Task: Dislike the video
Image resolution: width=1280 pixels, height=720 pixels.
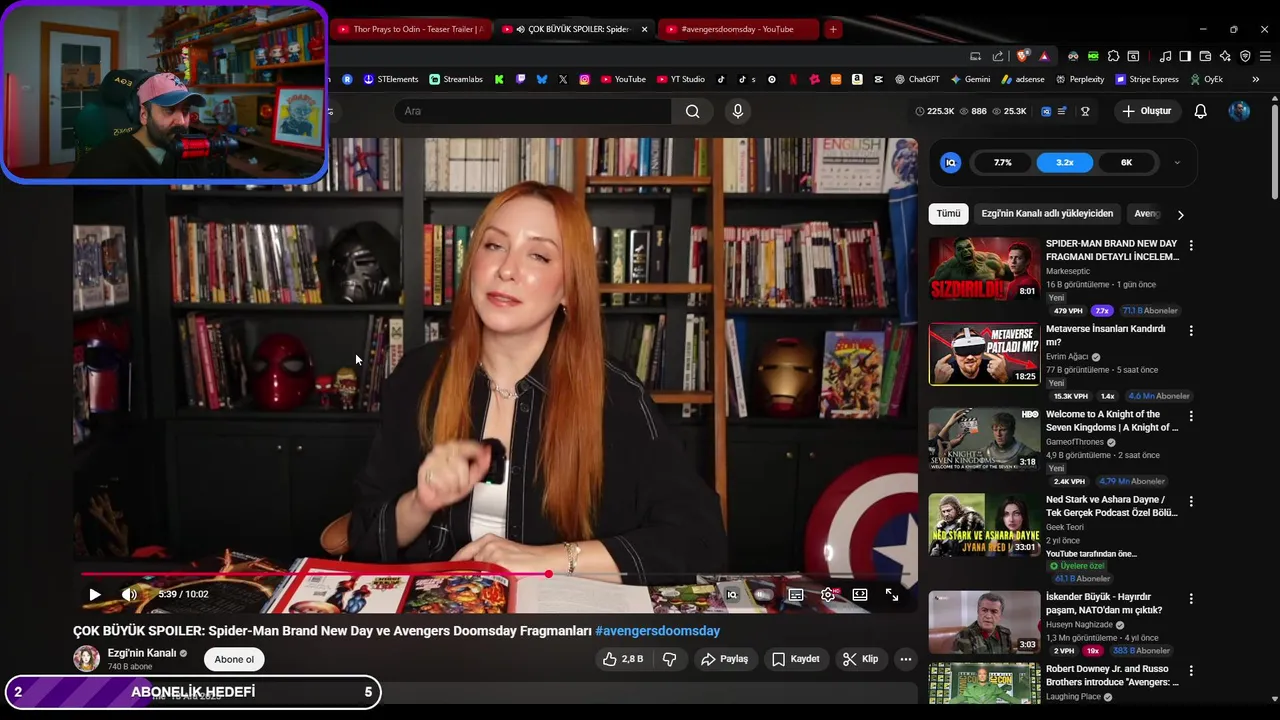Action: (x=670, y=659)
